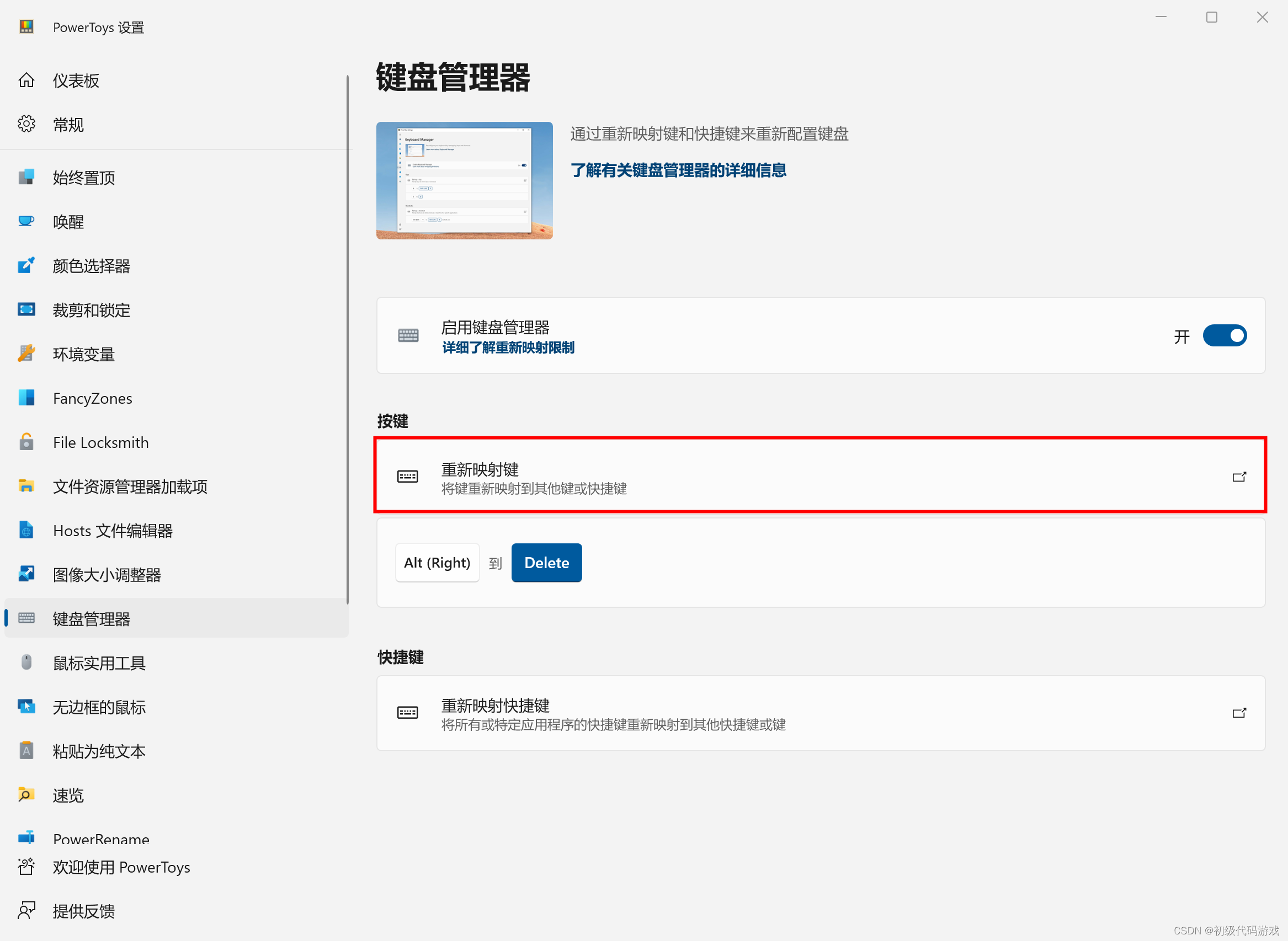Click the Alt (Right) key box
The height and width of the screenshot is (941, 1288).
point(437,563)
